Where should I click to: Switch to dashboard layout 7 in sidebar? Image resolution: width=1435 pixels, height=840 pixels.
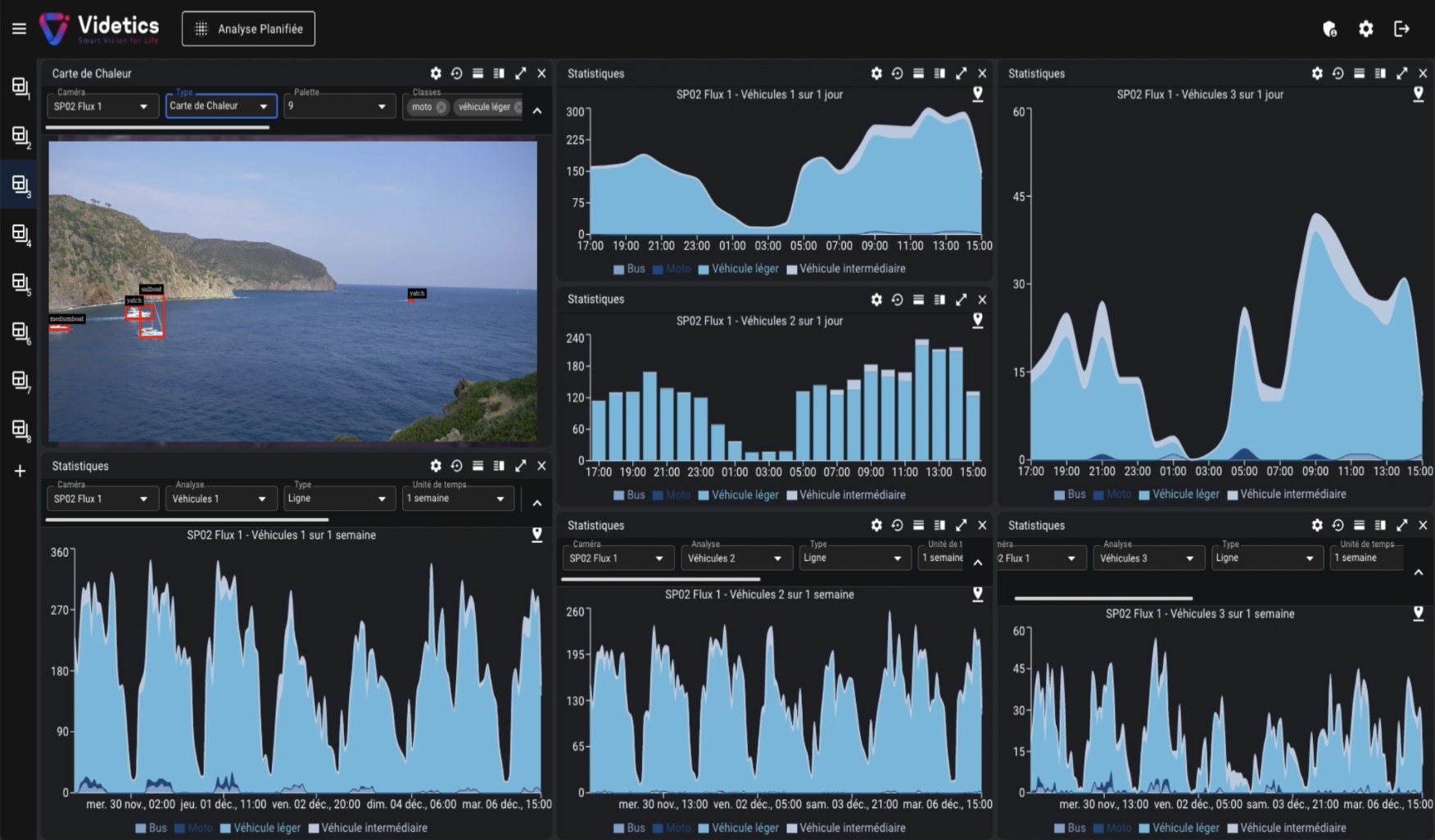click(20, 381)
